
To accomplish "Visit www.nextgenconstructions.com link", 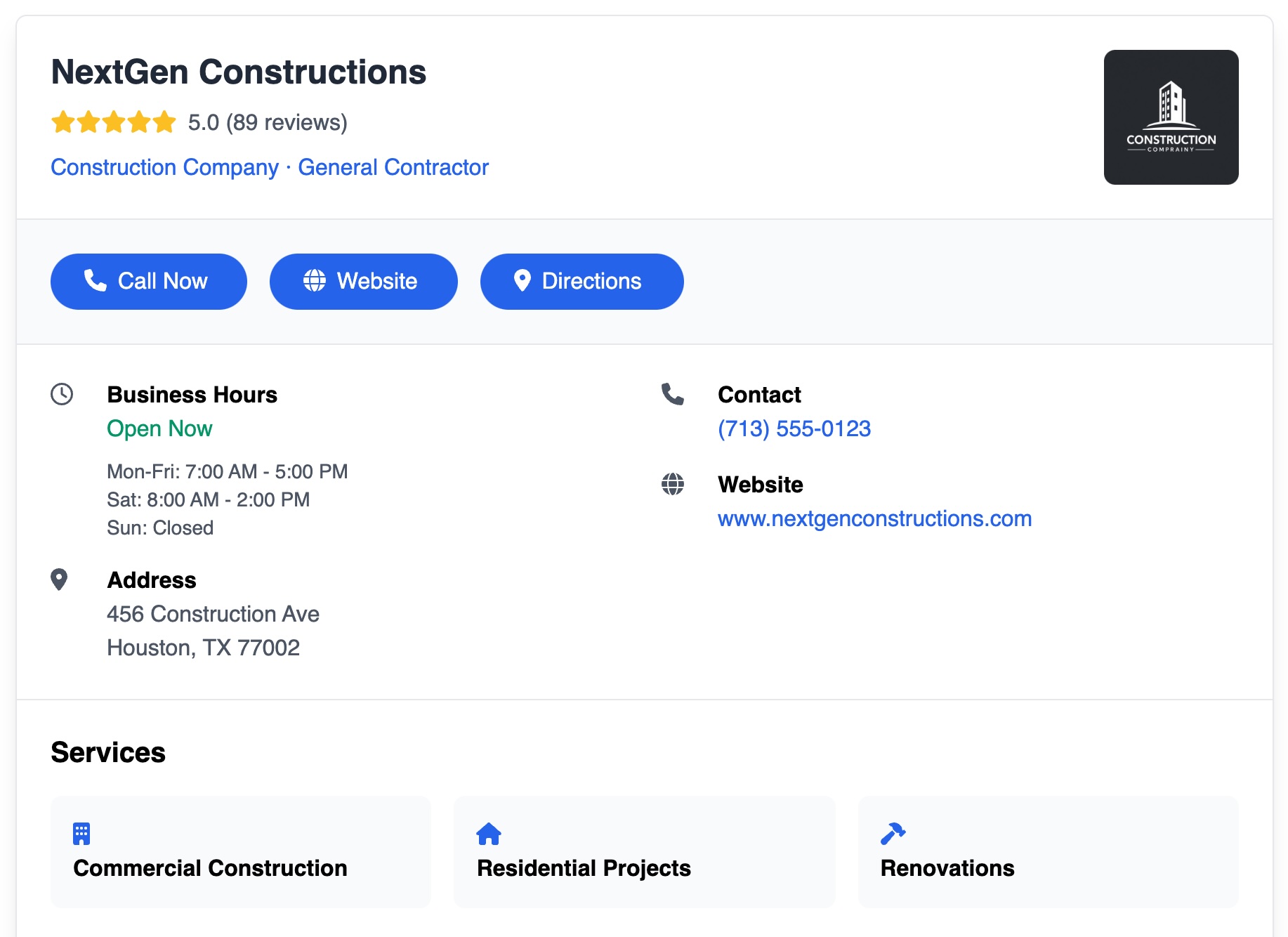I will click(874, 518).
